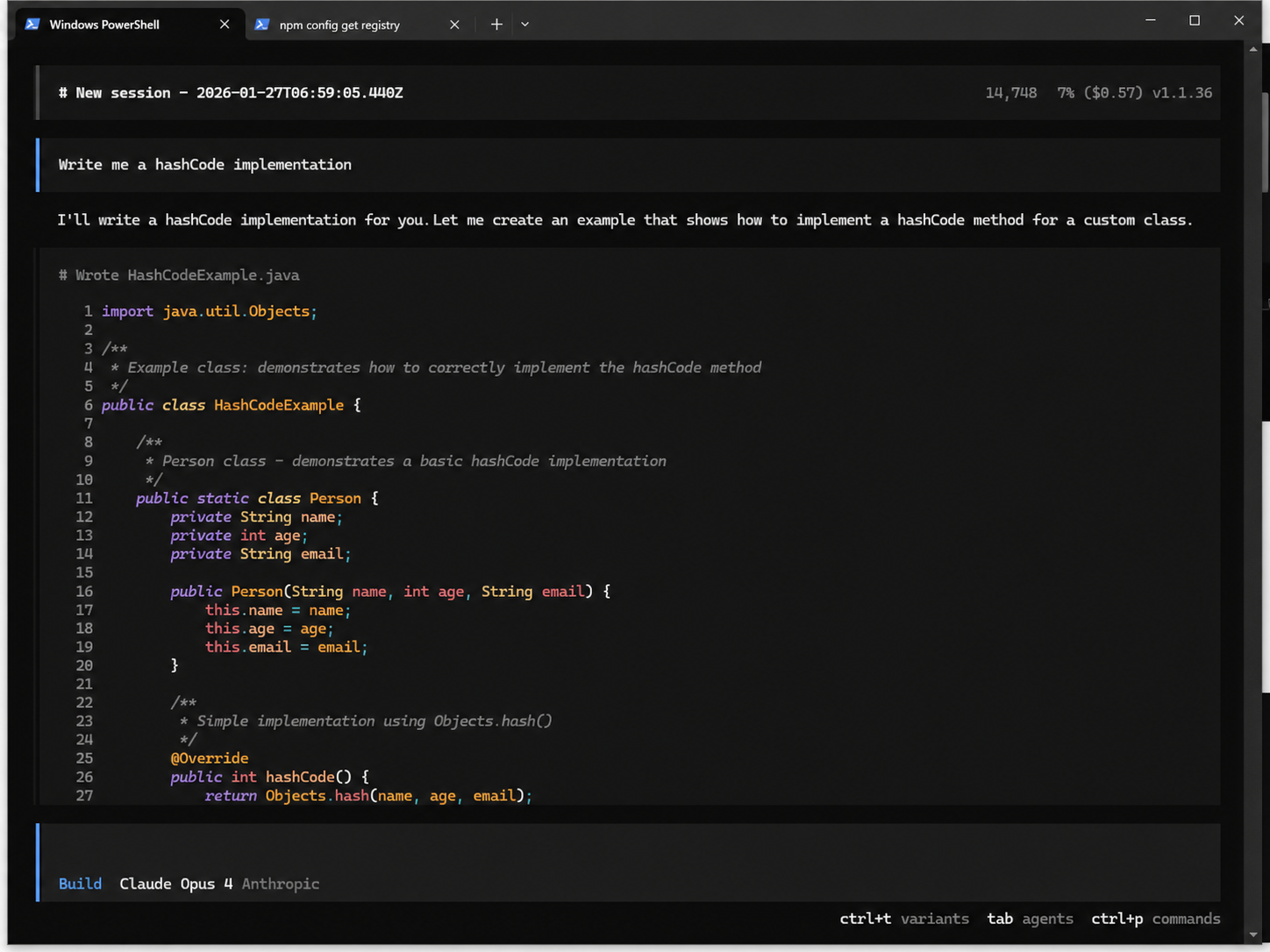Click PowerShell icon on first tab
1270x952 pixels.
point(32,25)
